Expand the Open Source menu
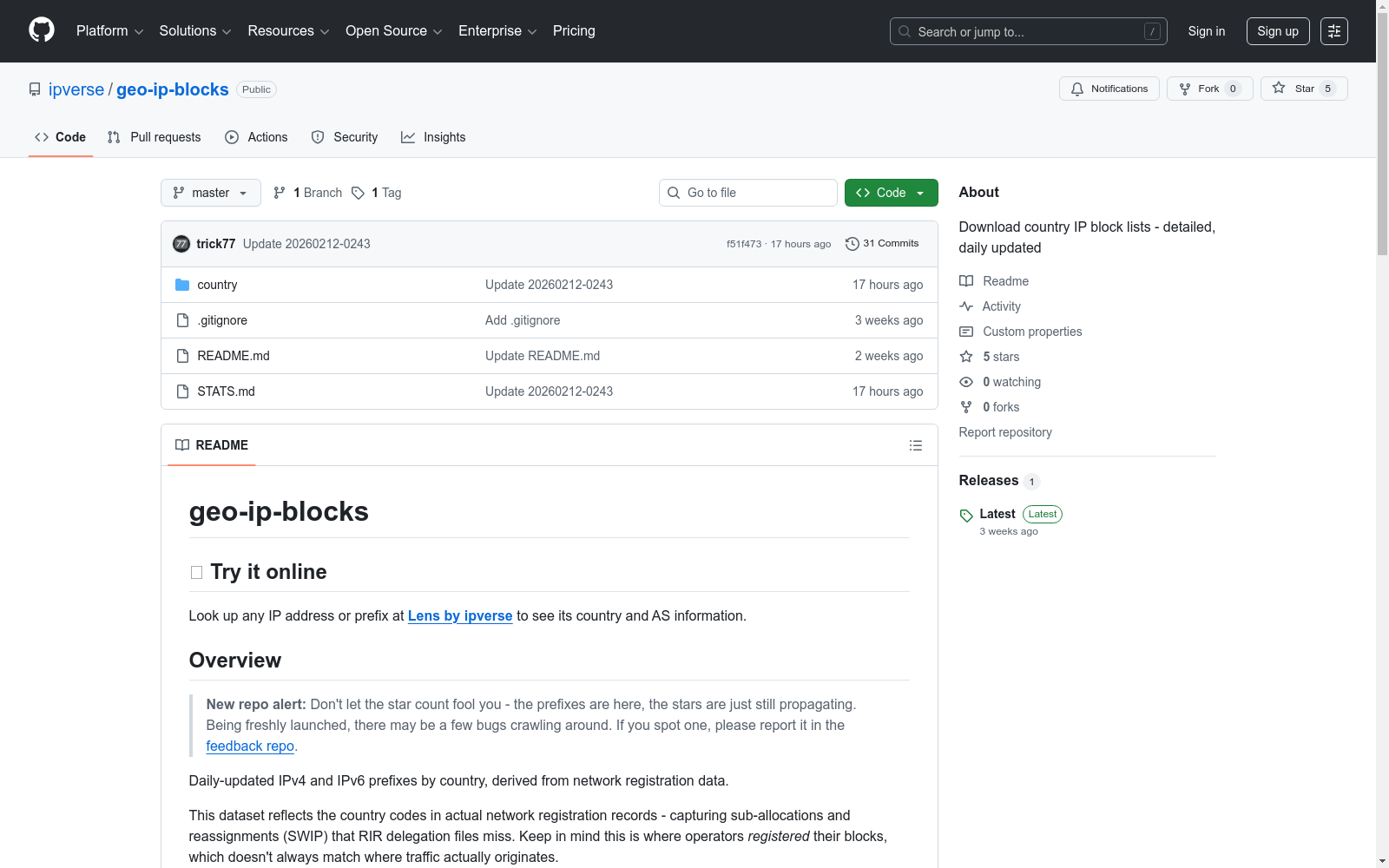Viewport: 1389px width, 868px height. click(394, 31)
